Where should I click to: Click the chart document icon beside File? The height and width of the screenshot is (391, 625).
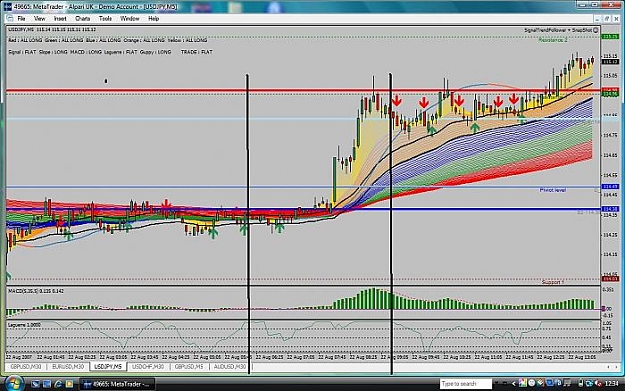pos(10,18)
